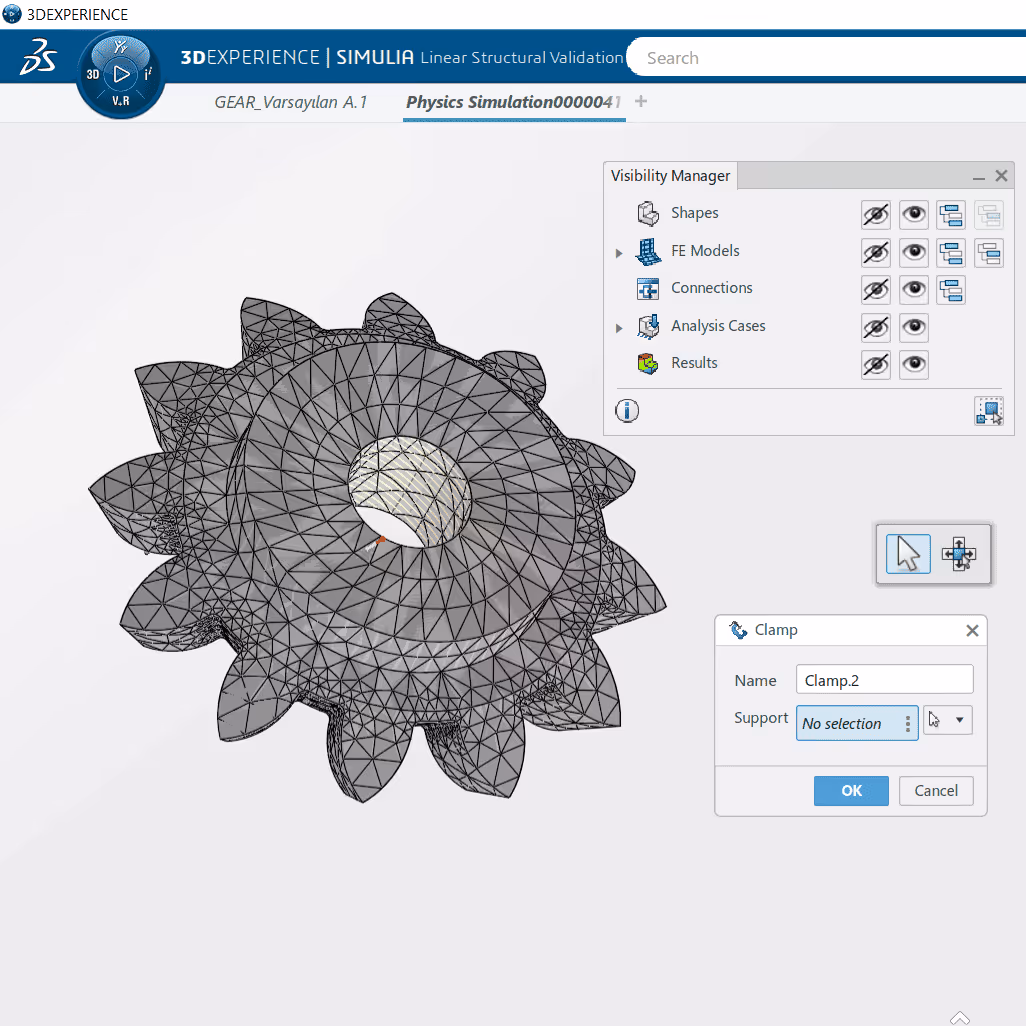The height and width of the screenshot is (1026, 1026).
Task: Show Results with eye icon
Action: [x=913, y=364]
